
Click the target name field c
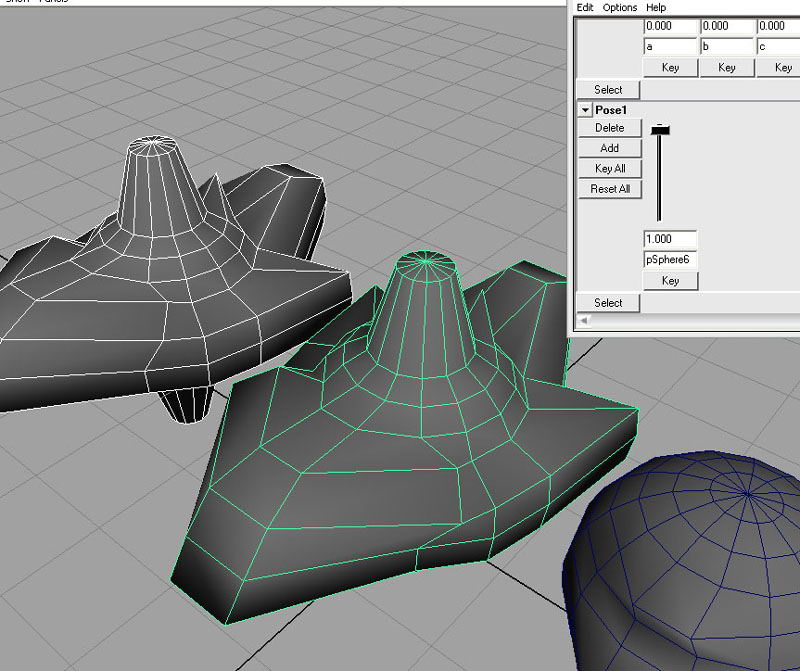click(x=779, y=46)
